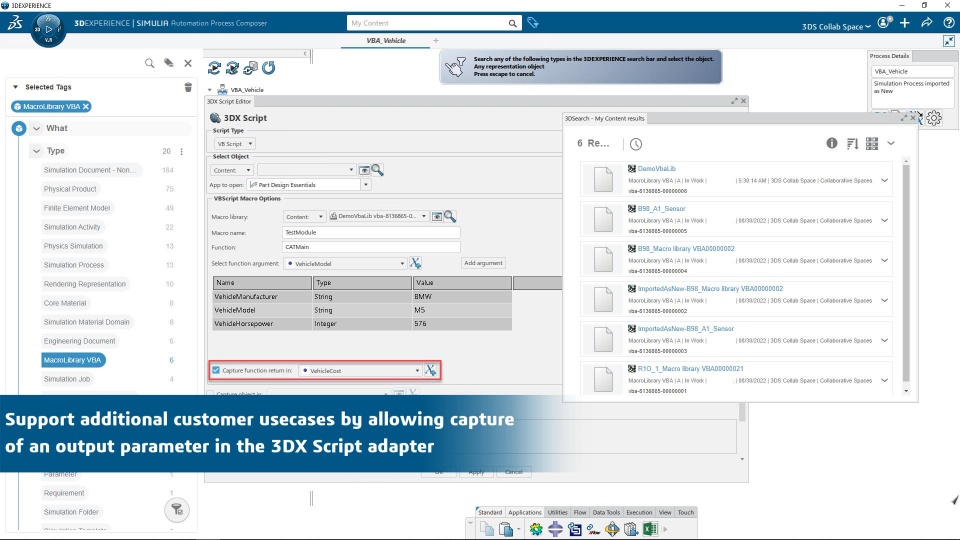Switch to the Data Tools toolbar tab

606,512
